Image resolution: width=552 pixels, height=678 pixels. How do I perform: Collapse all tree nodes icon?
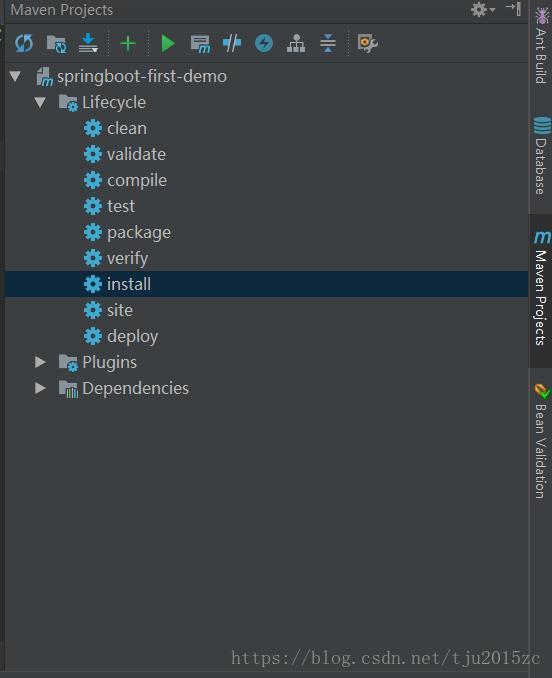click(x=328, y=43)
